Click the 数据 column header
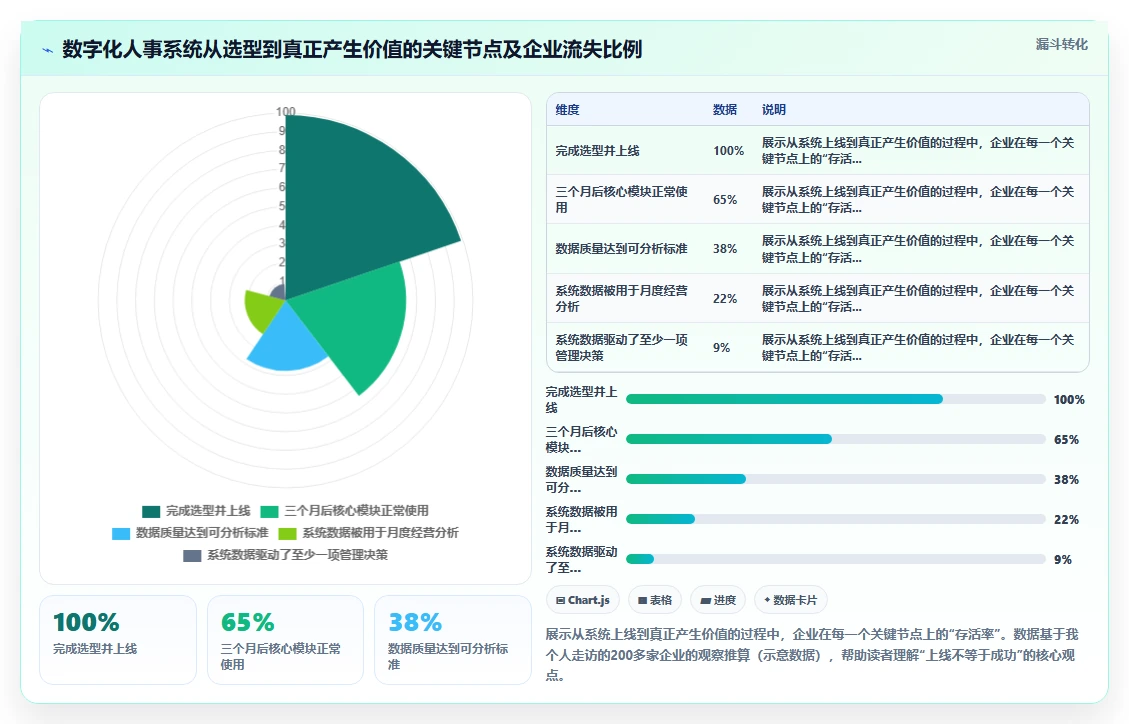This screenshot has width=1129, height=724. tap(724, 109)
